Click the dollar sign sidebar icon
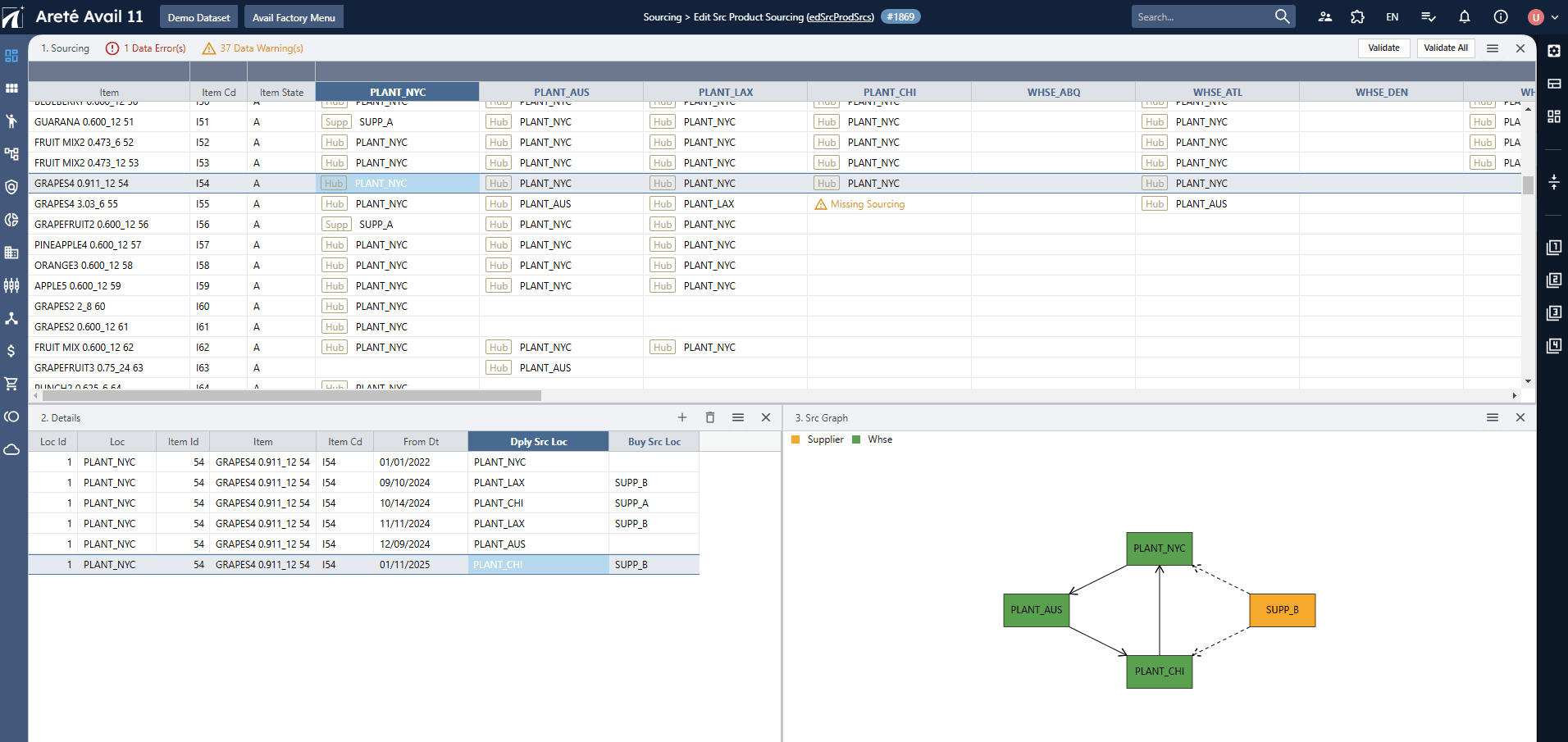Screen dimensions: 1568x742 11,351
